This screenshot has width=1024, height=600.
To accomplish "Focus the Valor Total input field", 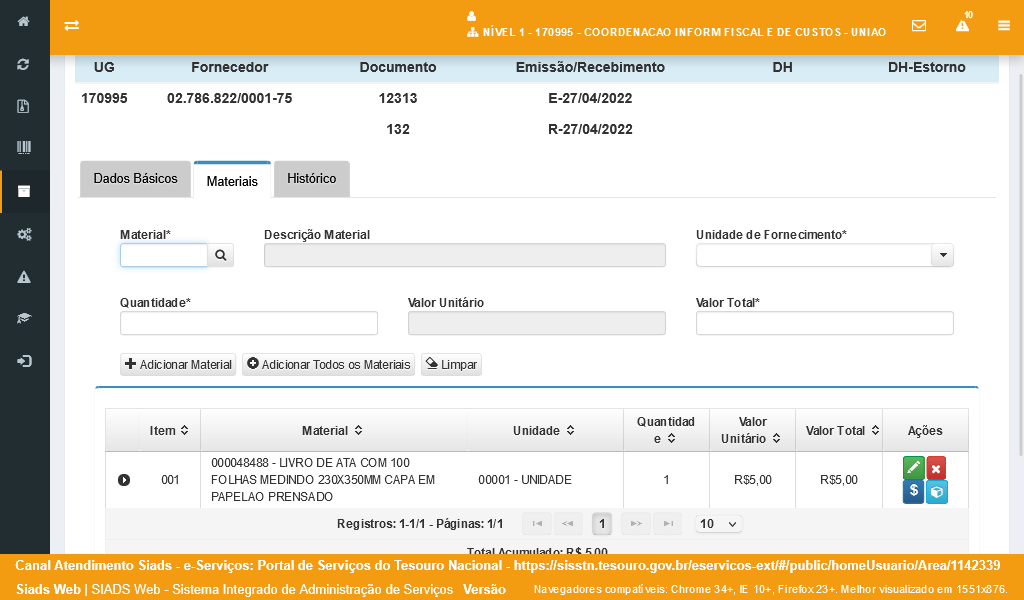I will (x=825, y=323).
